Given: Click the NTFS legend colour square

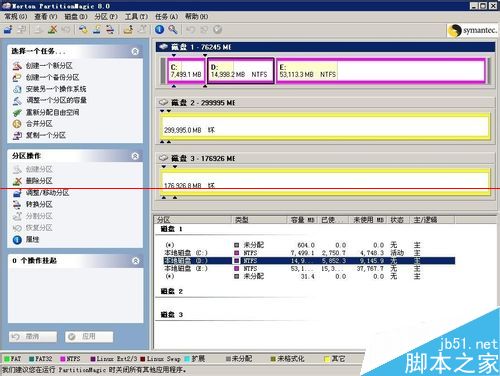Looking at the screenshot, I should coord(62,359).
